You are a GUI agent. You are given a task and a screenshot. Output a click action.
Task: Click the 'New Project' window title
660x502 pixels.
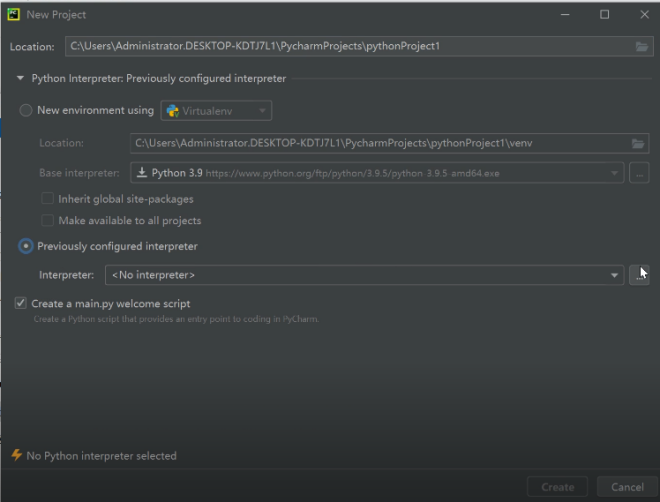tap(56, 15)
